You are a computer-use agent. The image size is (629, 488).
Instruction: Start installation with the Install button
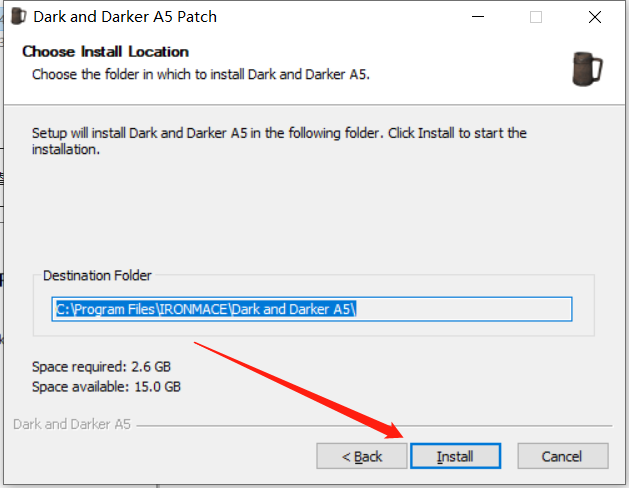(455, 456)
